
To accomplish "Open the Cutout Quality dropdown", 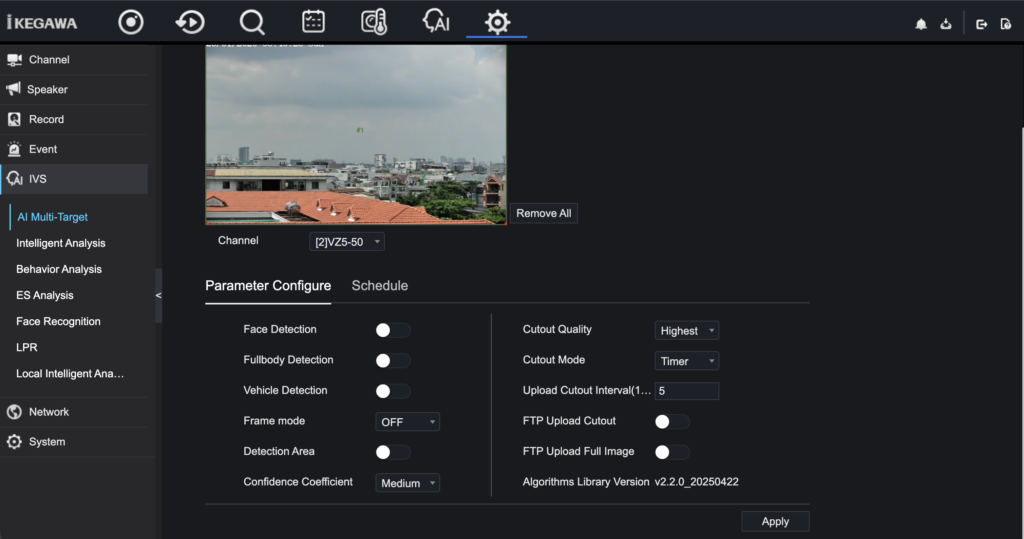I will pyautogui.click(x=687, y=331).
